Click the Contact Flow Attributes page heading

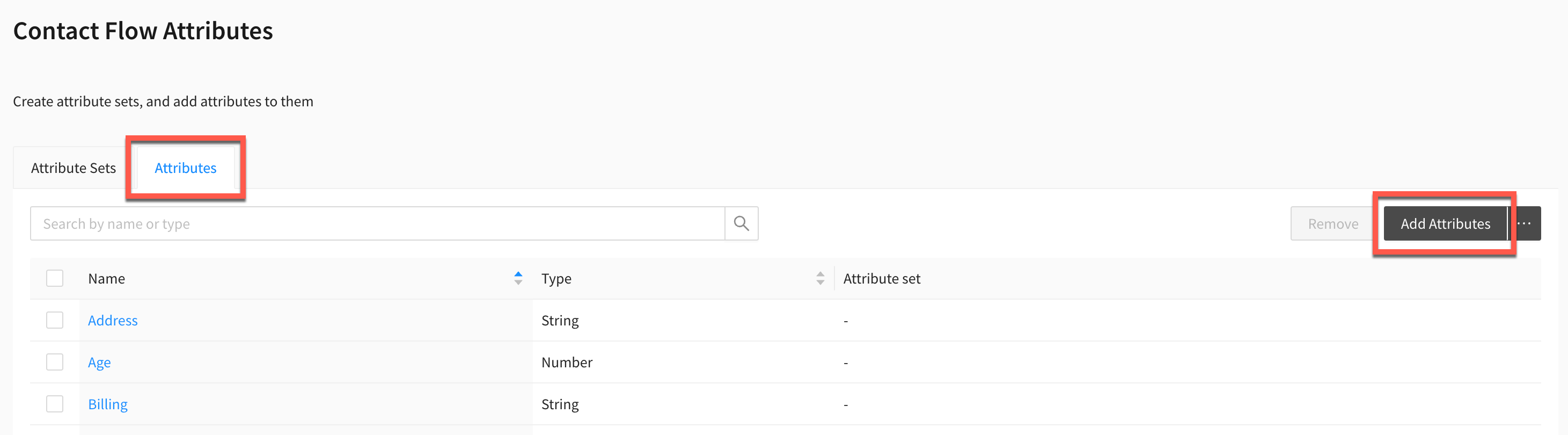pyautogui.click(x=143, y=31)
